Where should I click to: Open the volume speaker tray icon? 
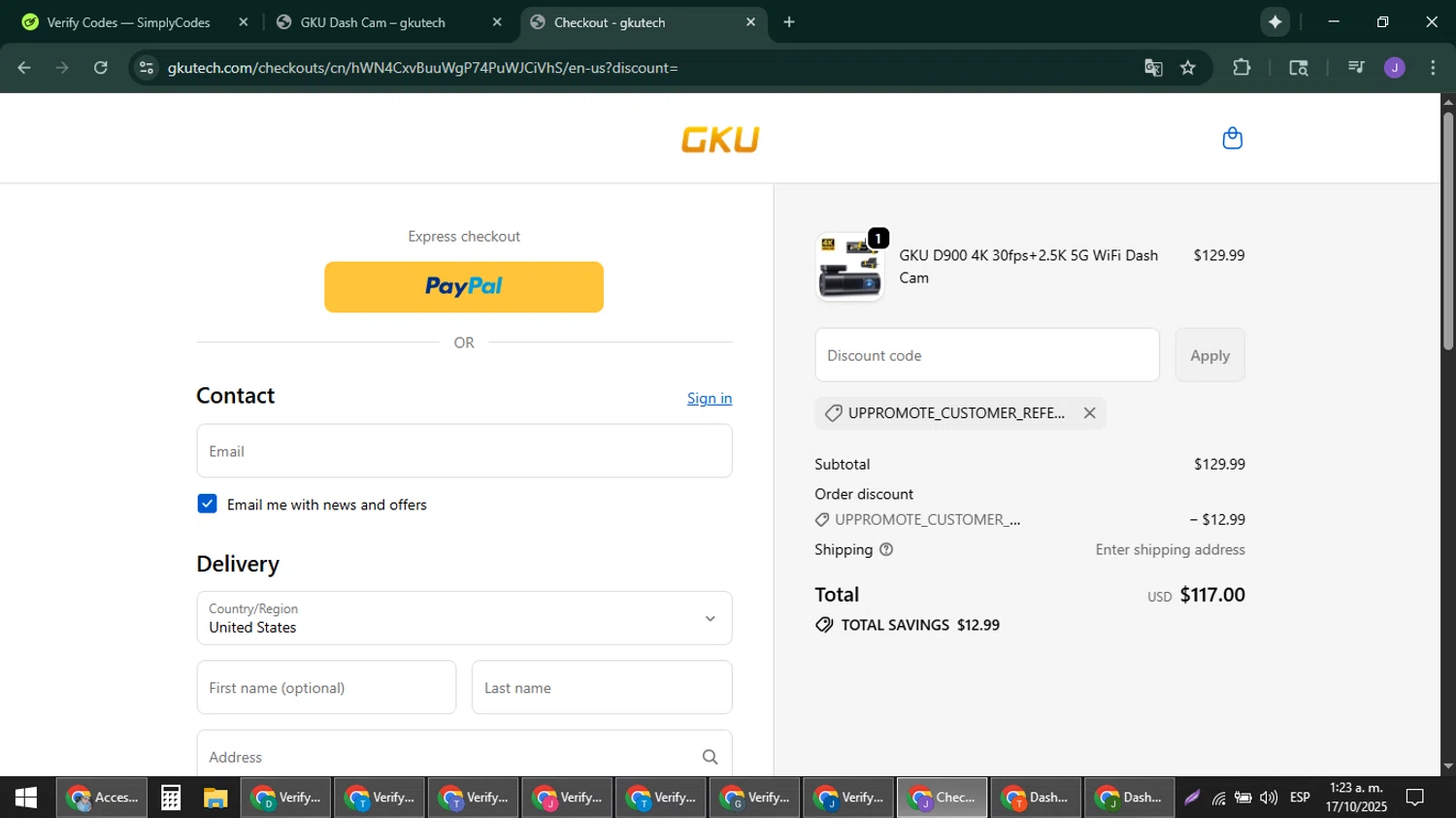1269,798
